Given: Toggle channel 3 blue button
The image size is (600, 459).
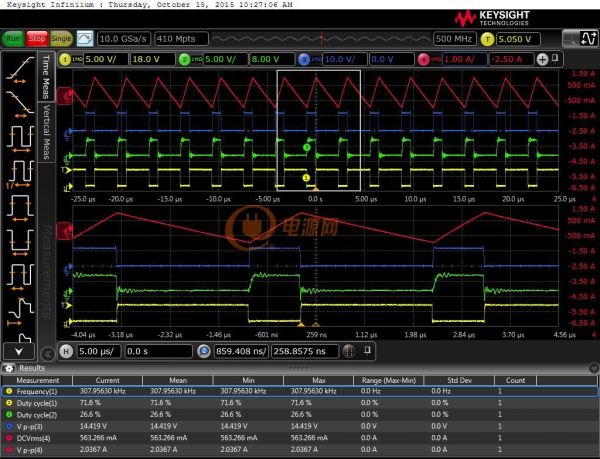Looking at the screenshot, I should click(x=304, y=59).
